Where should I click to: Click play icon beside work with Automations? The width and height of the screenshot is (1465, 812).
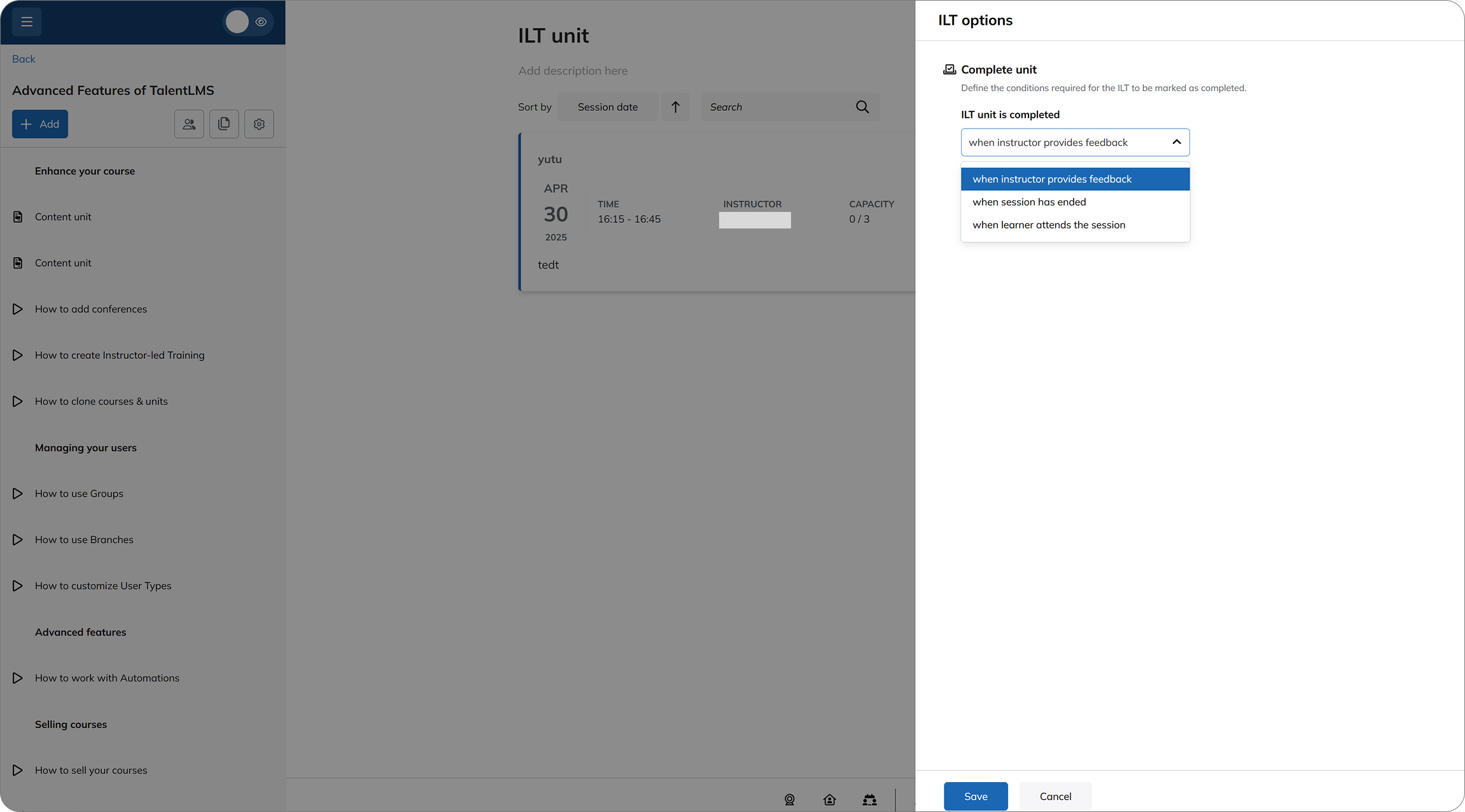pyautogui.click(x=18, y=678)
